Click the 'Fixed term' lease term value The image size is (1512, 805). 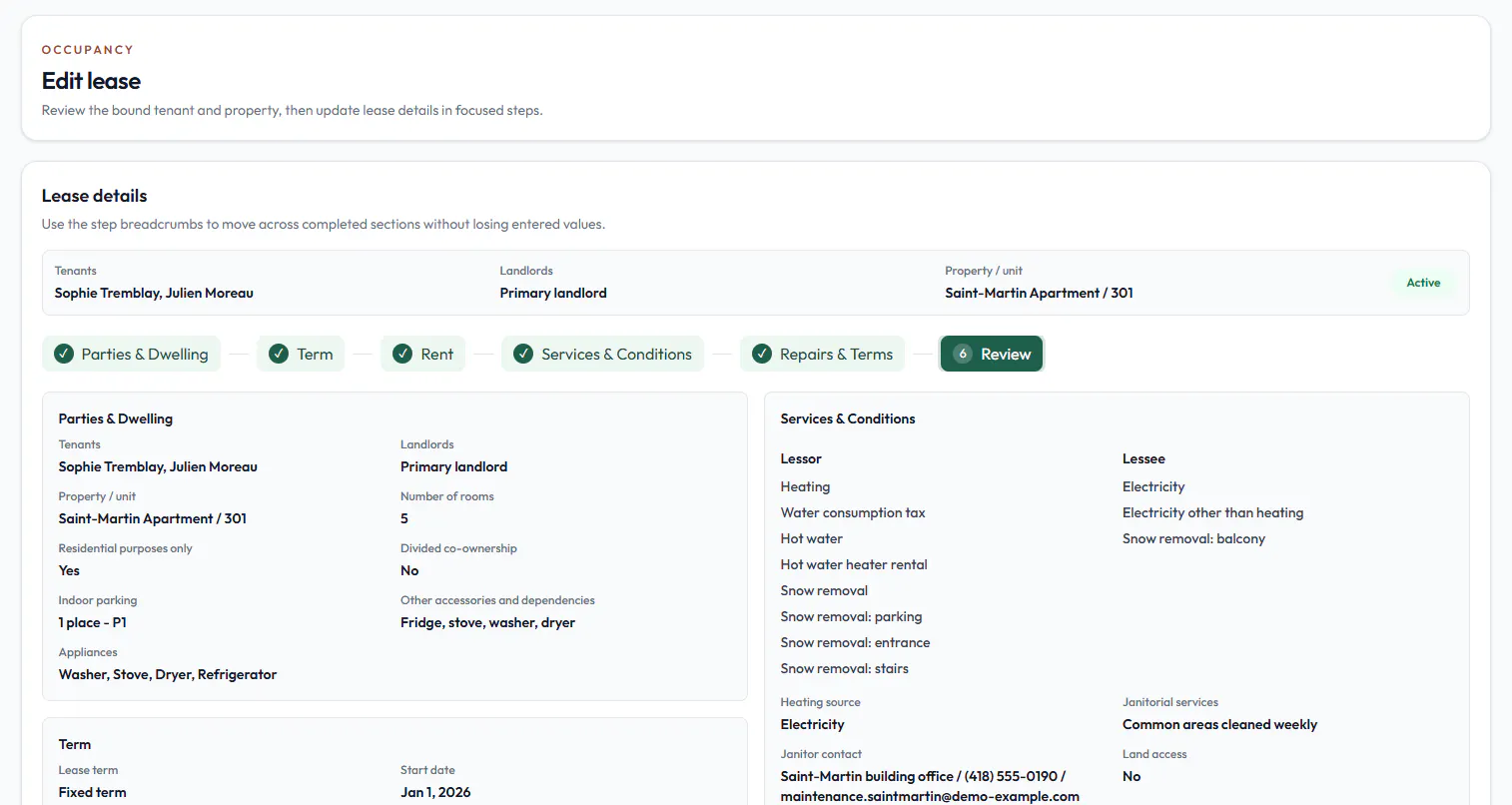pos(93,792)
